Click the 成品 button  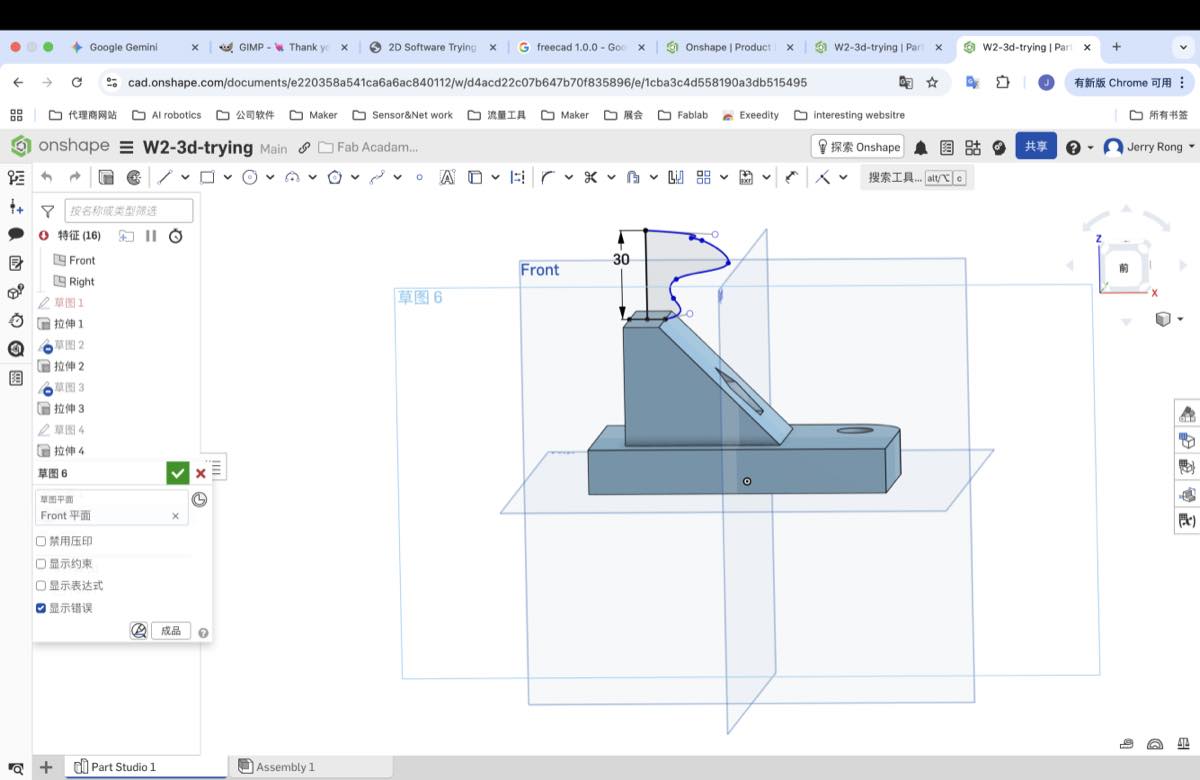[x=171, y=631]
